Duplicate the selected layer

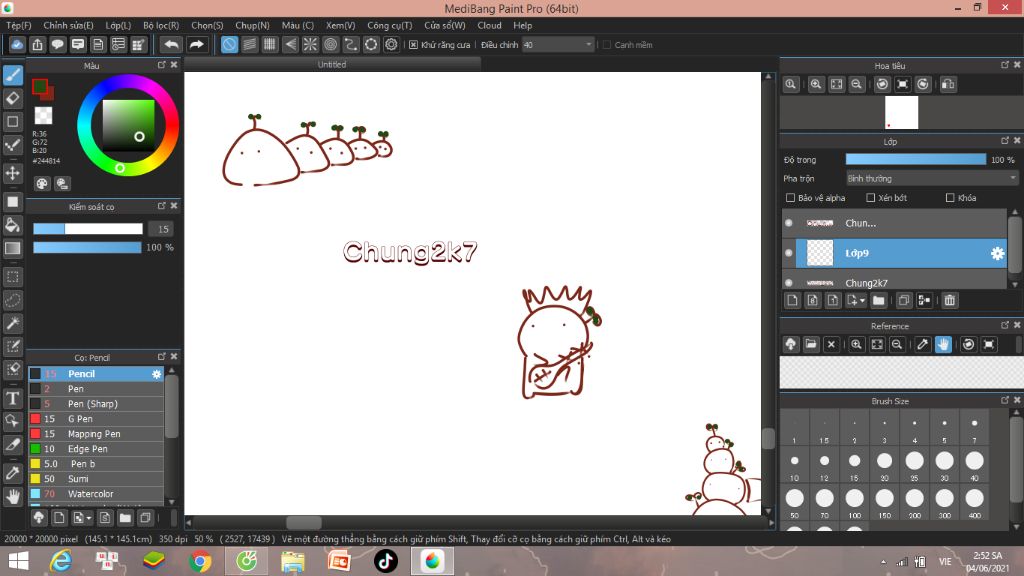pos(904,300)
